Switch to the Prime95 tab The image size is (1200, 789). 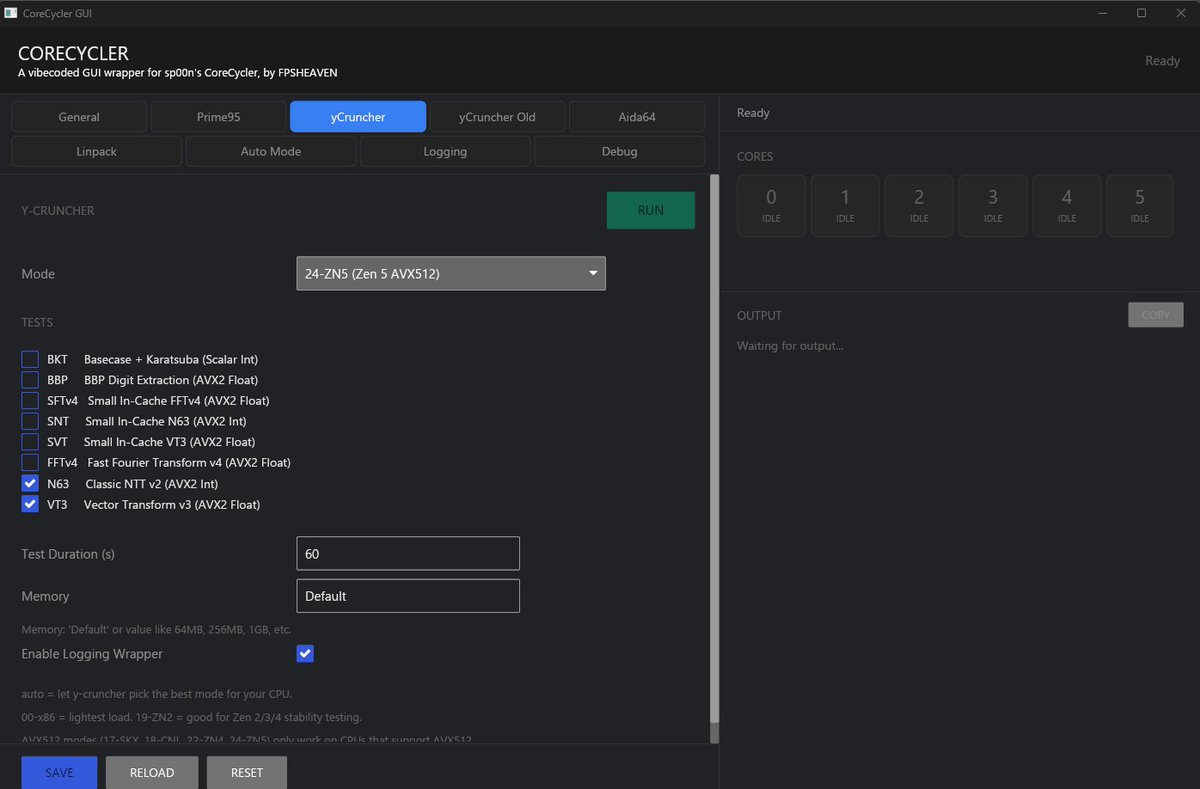pos(218,117)
